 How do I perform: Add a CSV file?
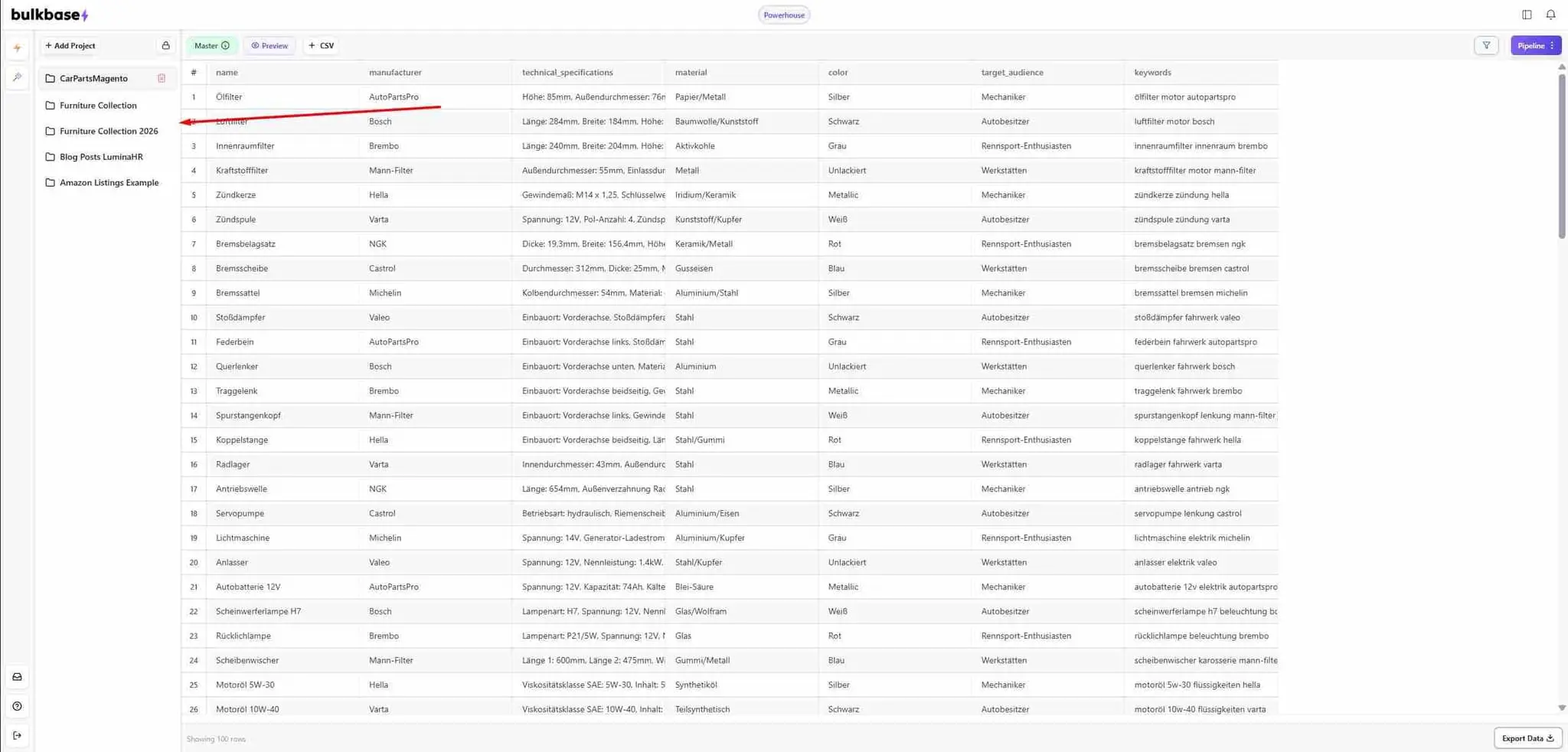click(x=322, y=45)
